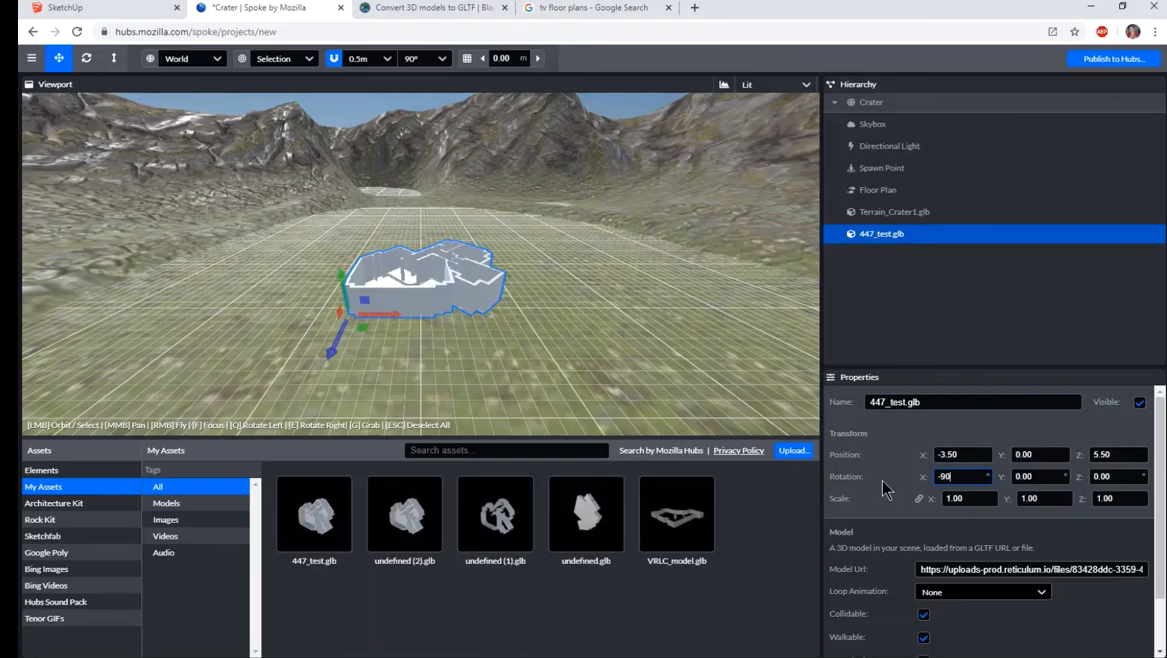Toggle the transform space globe icon
1167x658 pixels.
150,59
